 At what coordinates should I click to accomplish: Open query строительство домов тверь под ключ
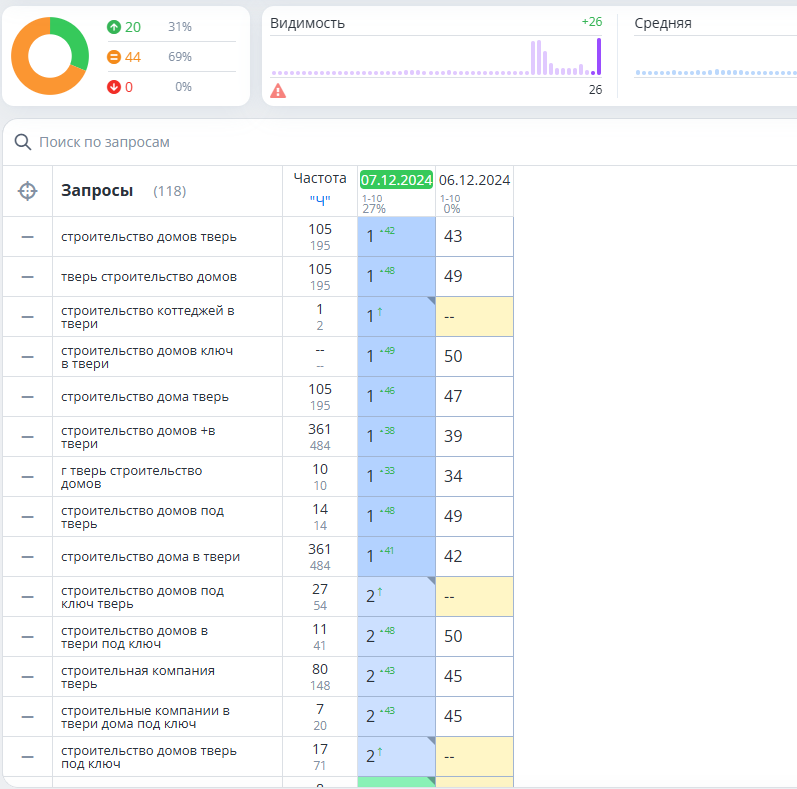[x=149, y=757]
